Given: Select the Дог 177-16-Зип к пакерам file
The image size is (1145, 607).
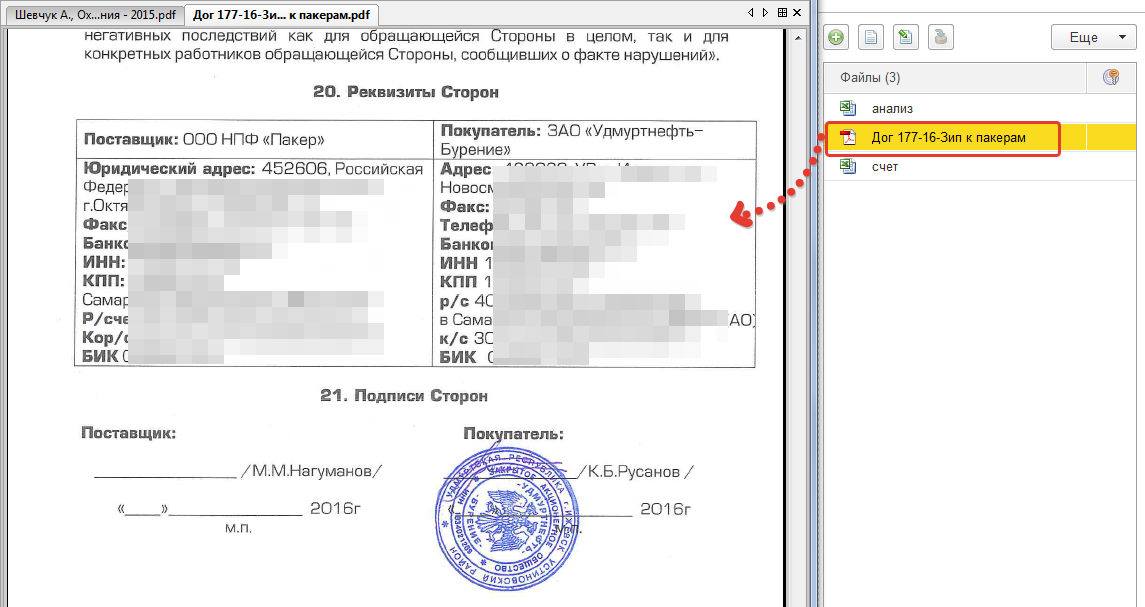Looking at the screenshot, I should click(980, 137).
